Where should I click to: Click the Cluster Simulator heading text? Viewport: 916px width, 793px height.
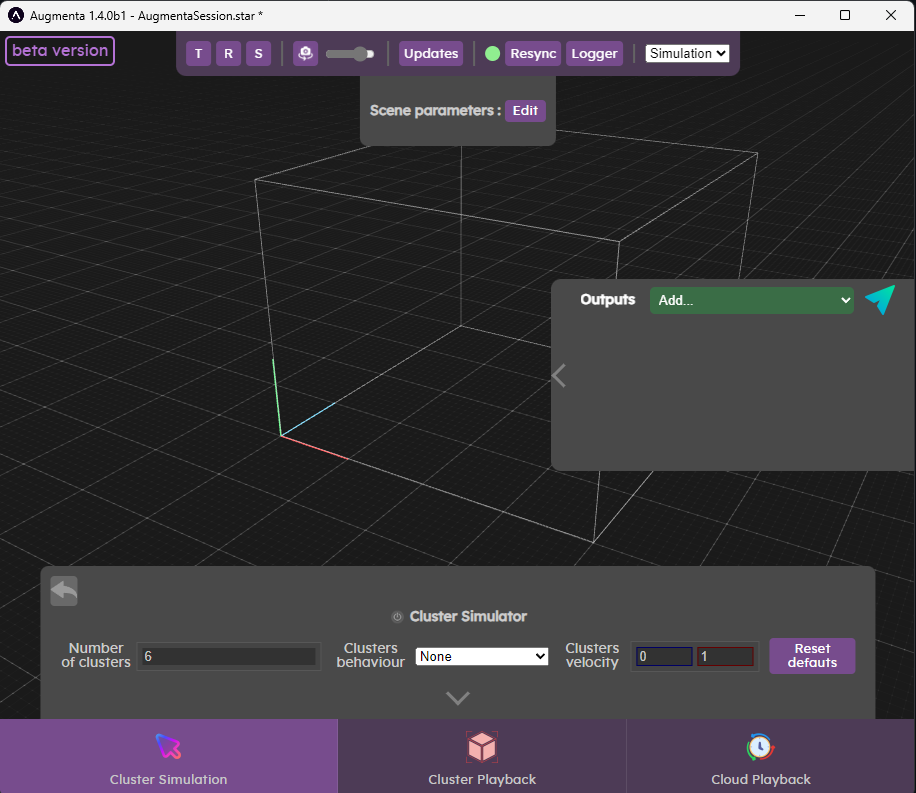point(469,617)
